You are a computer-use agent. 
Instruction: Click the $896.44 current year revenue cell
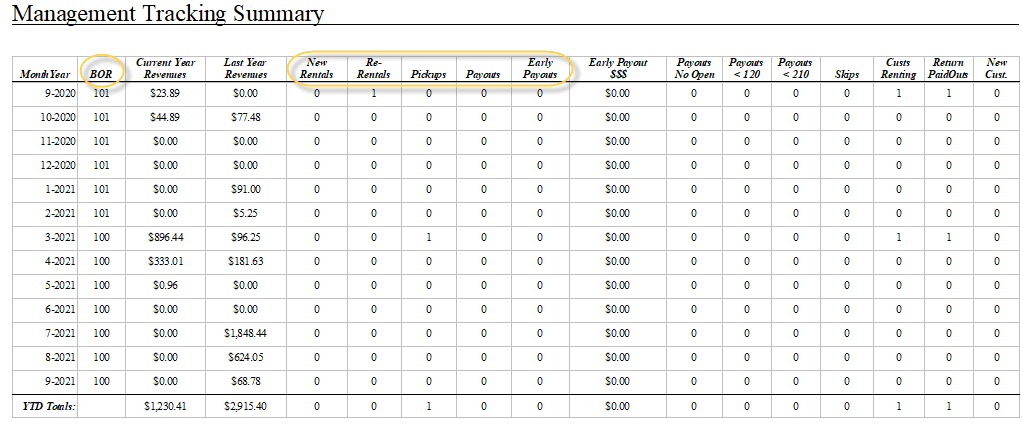(164, 237)
